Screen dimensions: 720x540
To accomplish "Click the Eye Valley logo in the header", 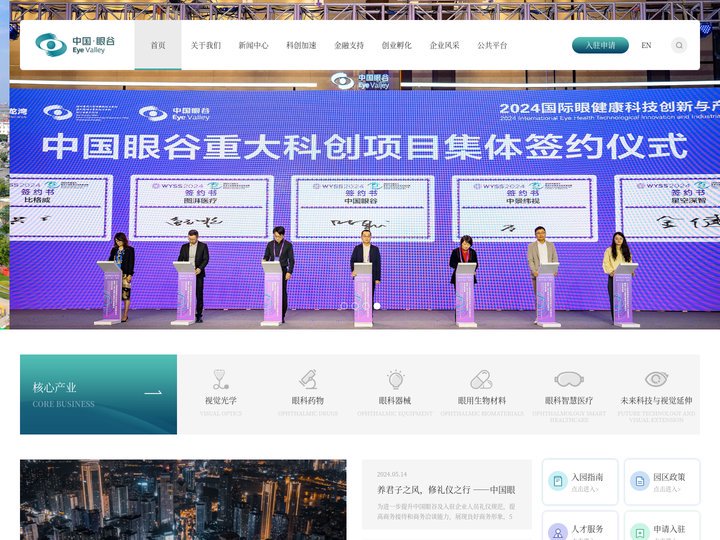I will [75, 45].
